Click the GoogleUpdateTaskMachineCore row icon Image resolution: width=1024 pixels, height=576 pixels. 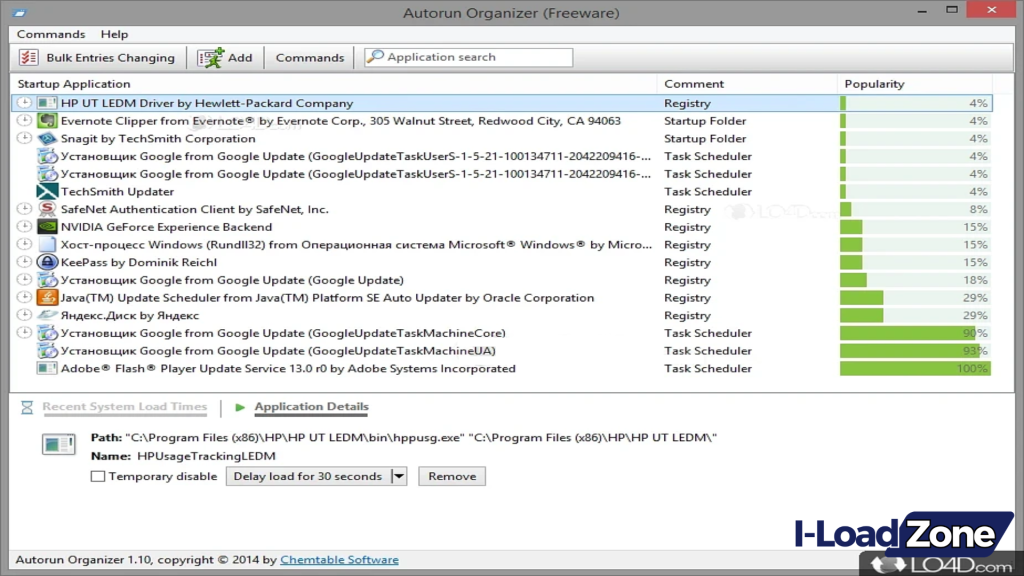pos(47,333)
